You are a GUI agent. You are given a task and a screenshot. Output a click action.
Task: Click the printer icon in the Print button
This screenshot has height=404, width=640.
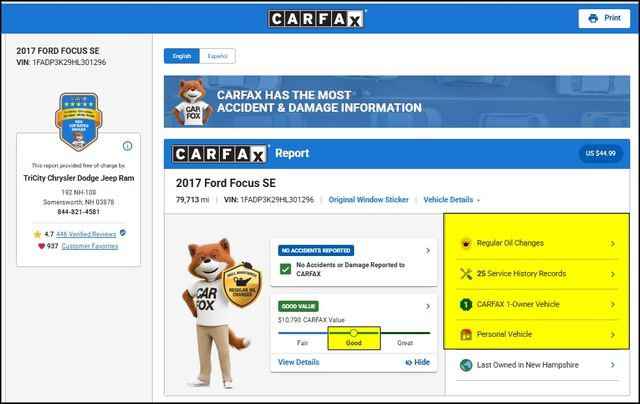[x=593, y=18]
